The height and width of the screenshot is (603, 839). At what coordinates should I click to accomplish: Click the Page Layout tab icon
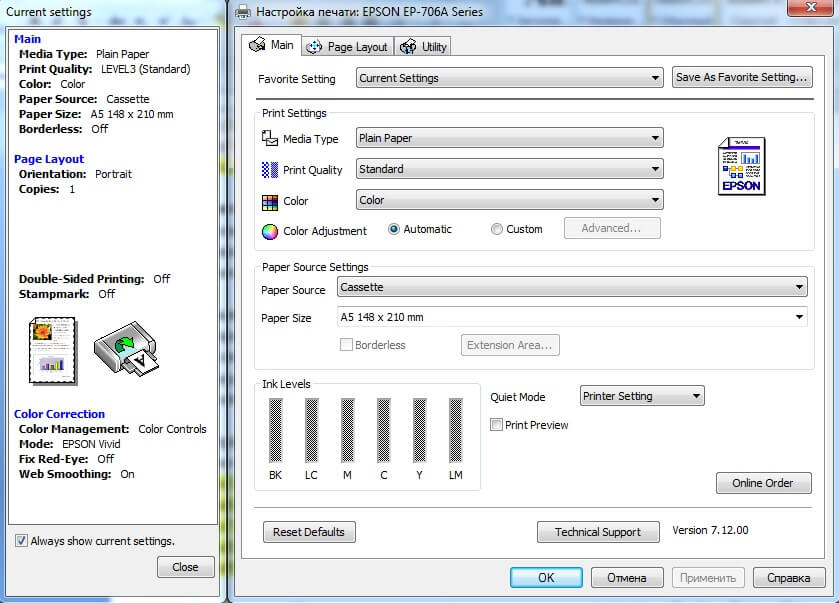(314, 47)
